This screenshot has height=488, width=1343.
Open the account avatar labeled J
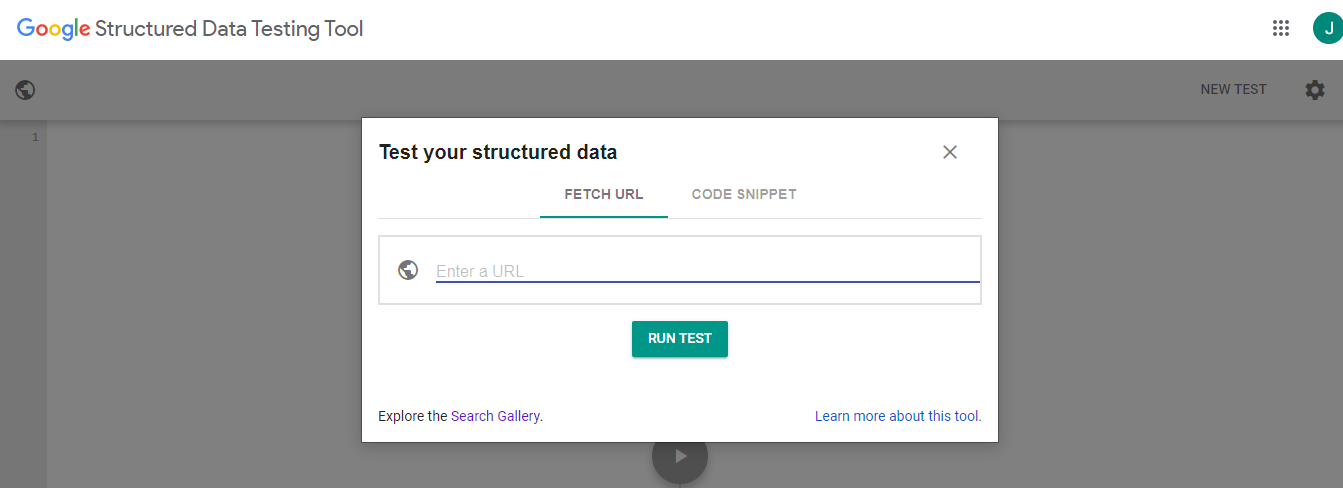coord(1327,28)
